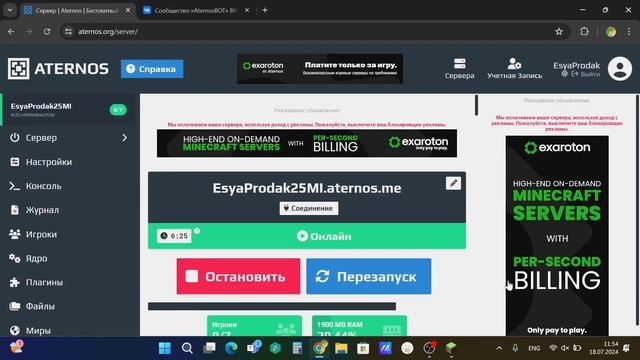640x360 pixels.
Task: Click the address bar showing aternos.org/server/
Action: click(314, 31)
